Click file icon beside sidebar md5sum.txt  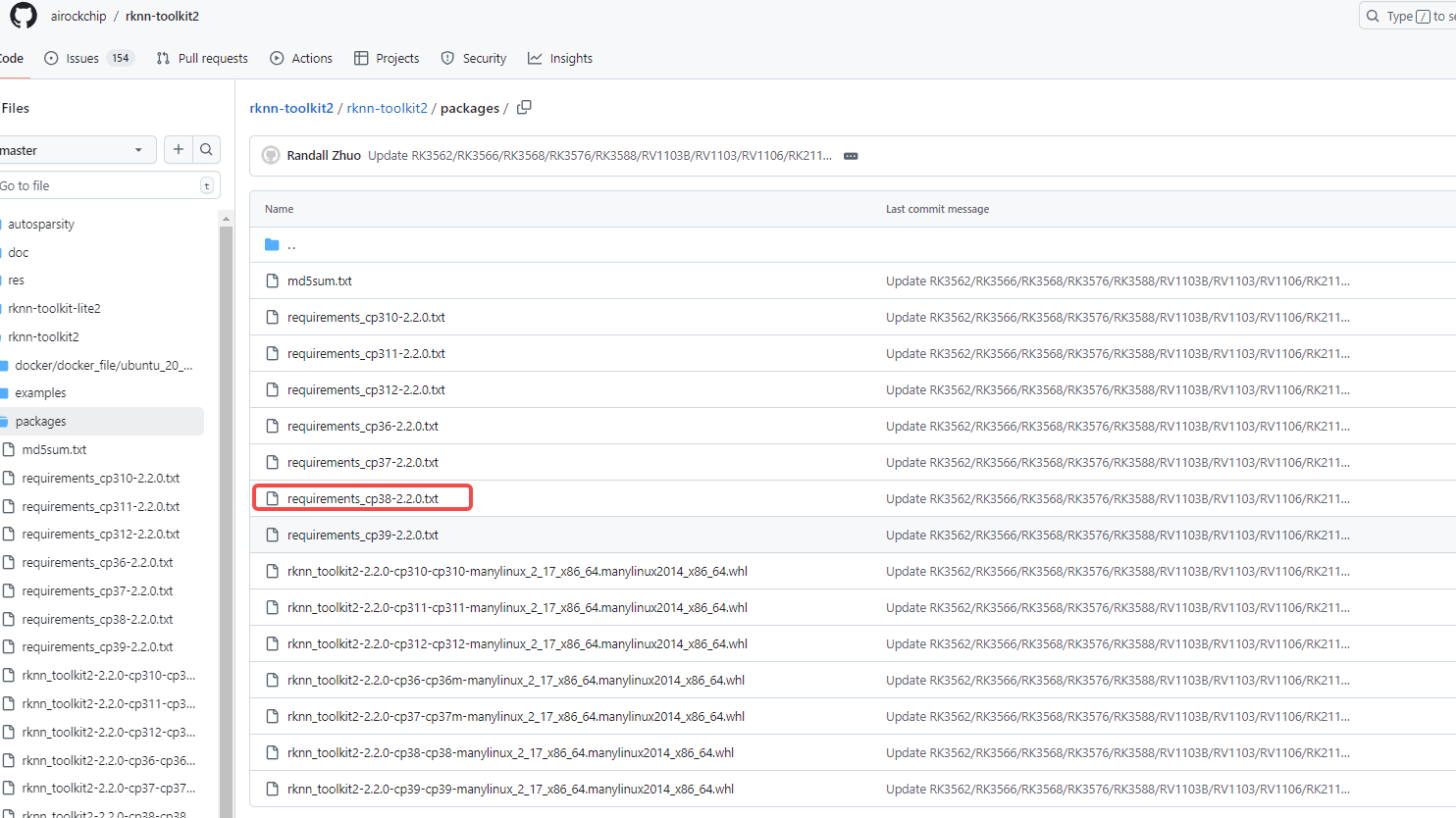9,449
